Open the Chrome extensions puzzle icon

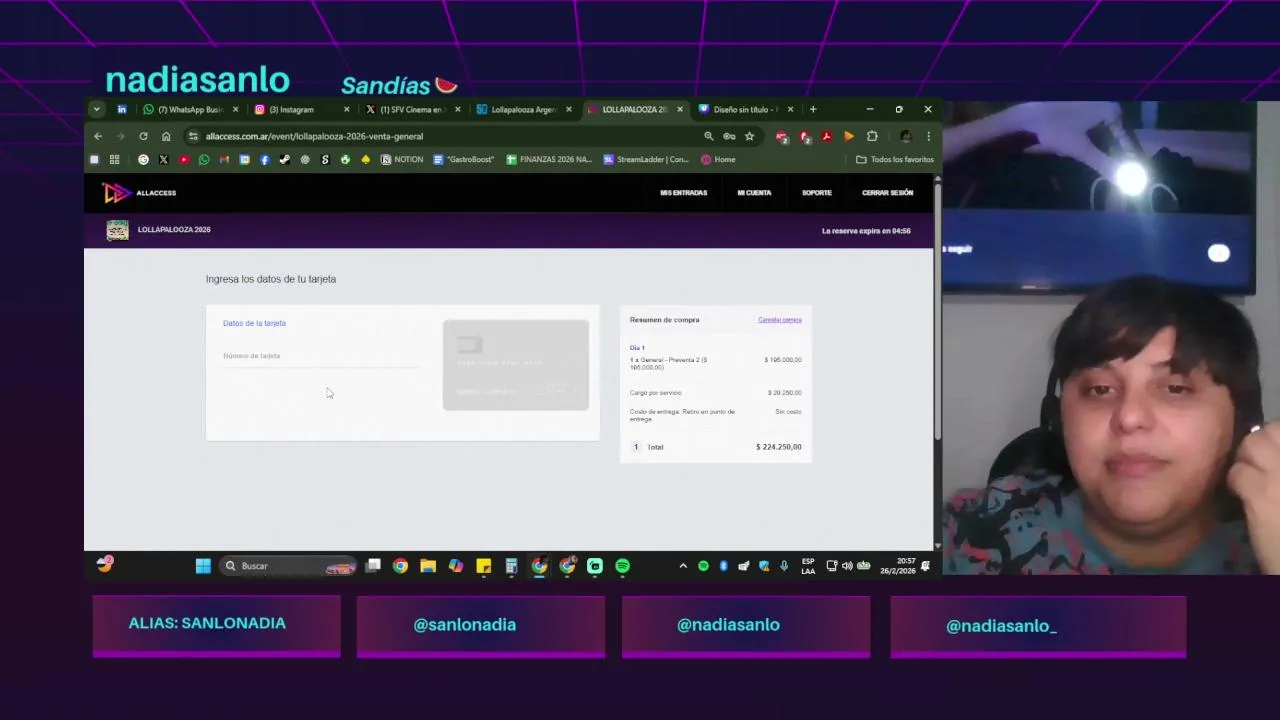point(872,136)
